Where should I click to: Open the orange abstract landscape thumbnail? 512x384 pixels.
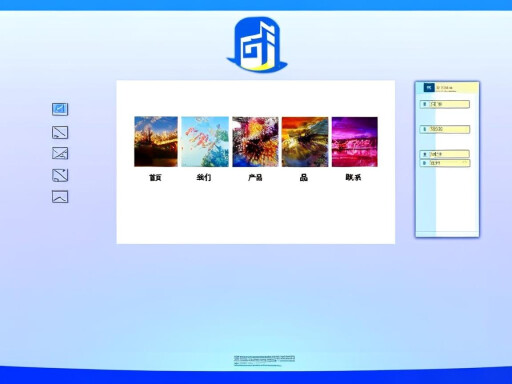coord(305,141)
